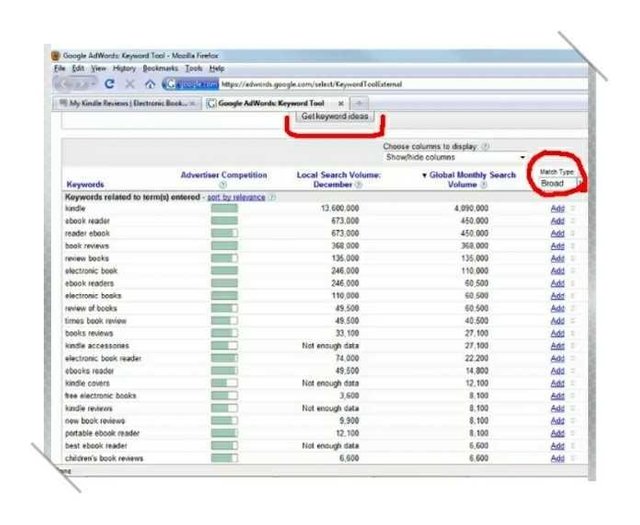Open a new tab with plus button

[x=360, y=103]
